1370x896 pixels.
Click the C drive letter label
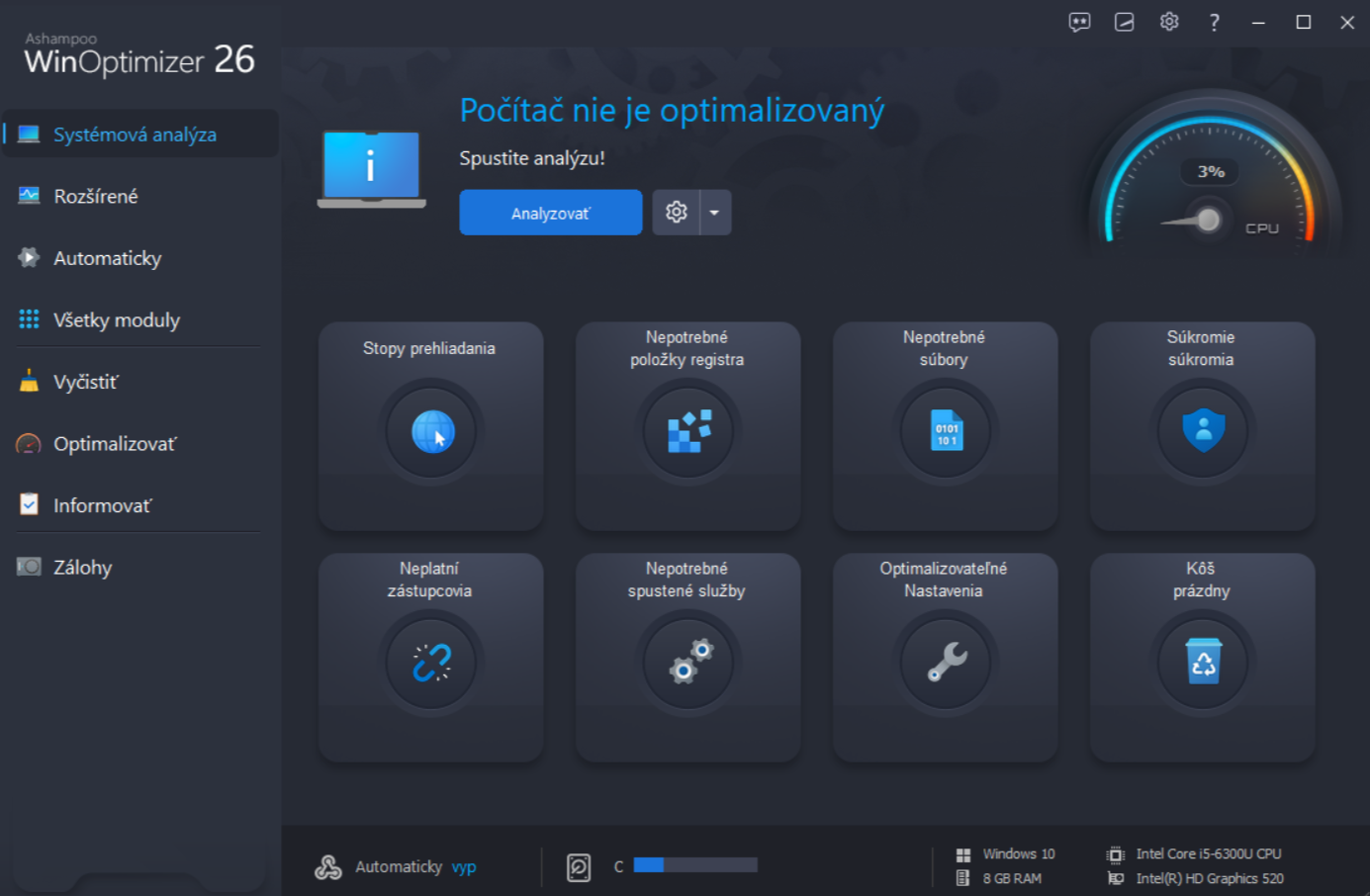(x=618, y=866)
